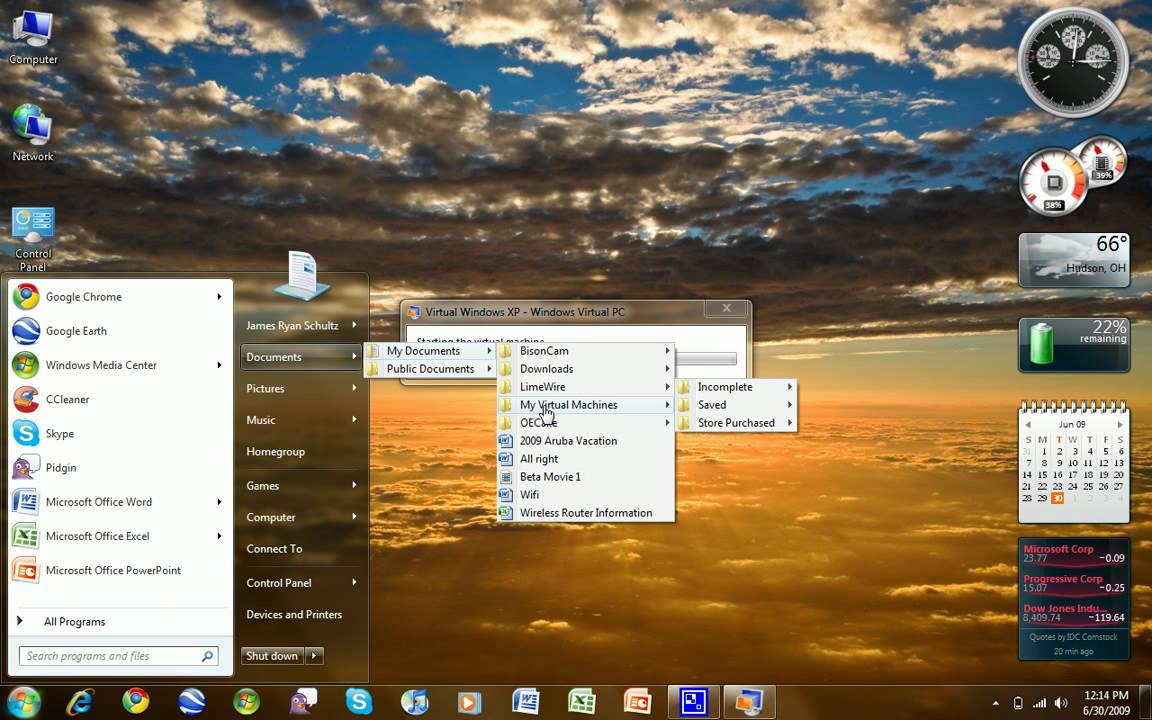Click the battery icon in system tray

point(1018,703)
